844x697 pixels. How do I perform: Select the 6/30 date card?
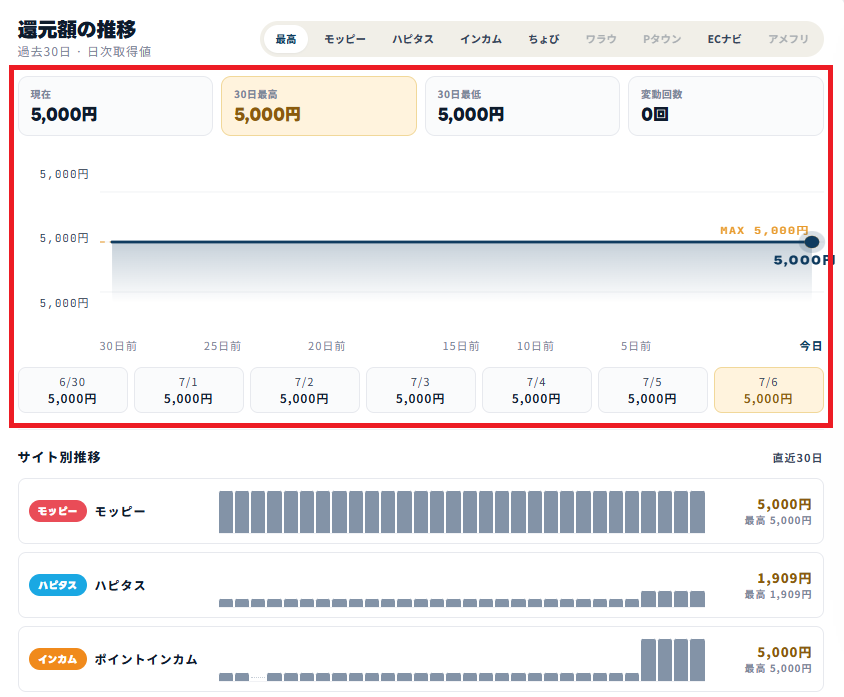coord(73,390)
